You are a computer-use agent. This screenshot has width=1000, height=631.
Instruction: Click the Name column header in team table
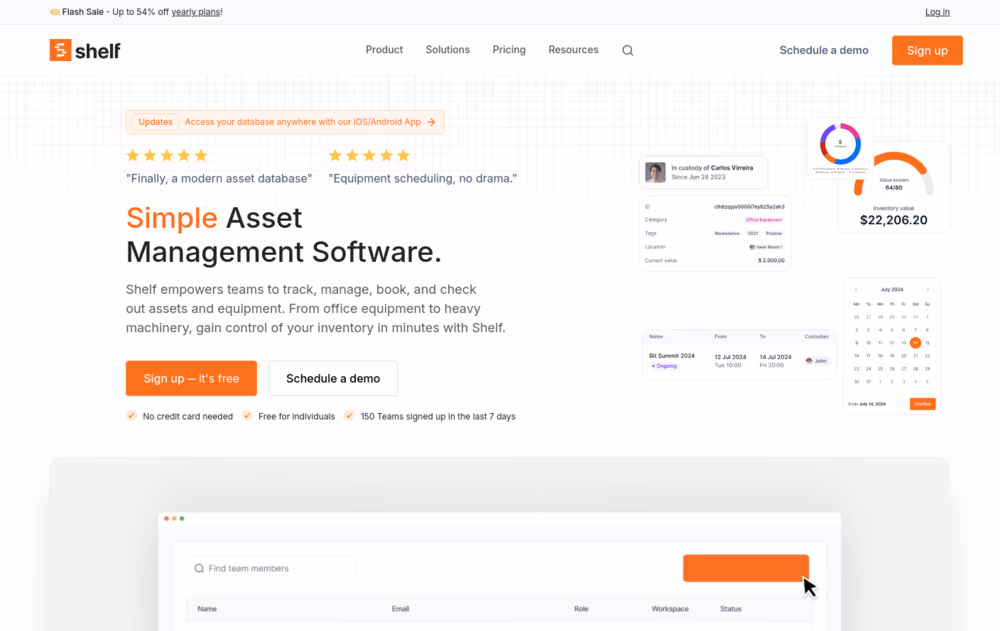coord(207,609)
